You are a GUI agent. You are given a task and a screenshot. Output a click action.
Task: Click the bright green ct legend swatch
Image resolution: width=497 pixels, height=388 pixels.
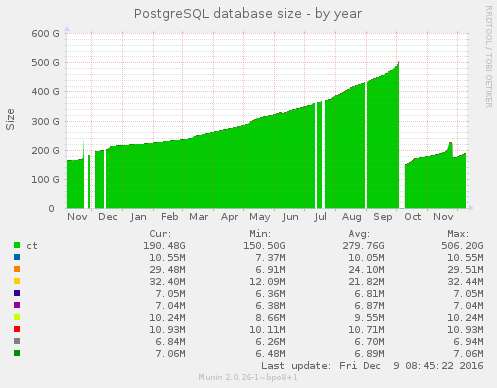coord(17,245)
